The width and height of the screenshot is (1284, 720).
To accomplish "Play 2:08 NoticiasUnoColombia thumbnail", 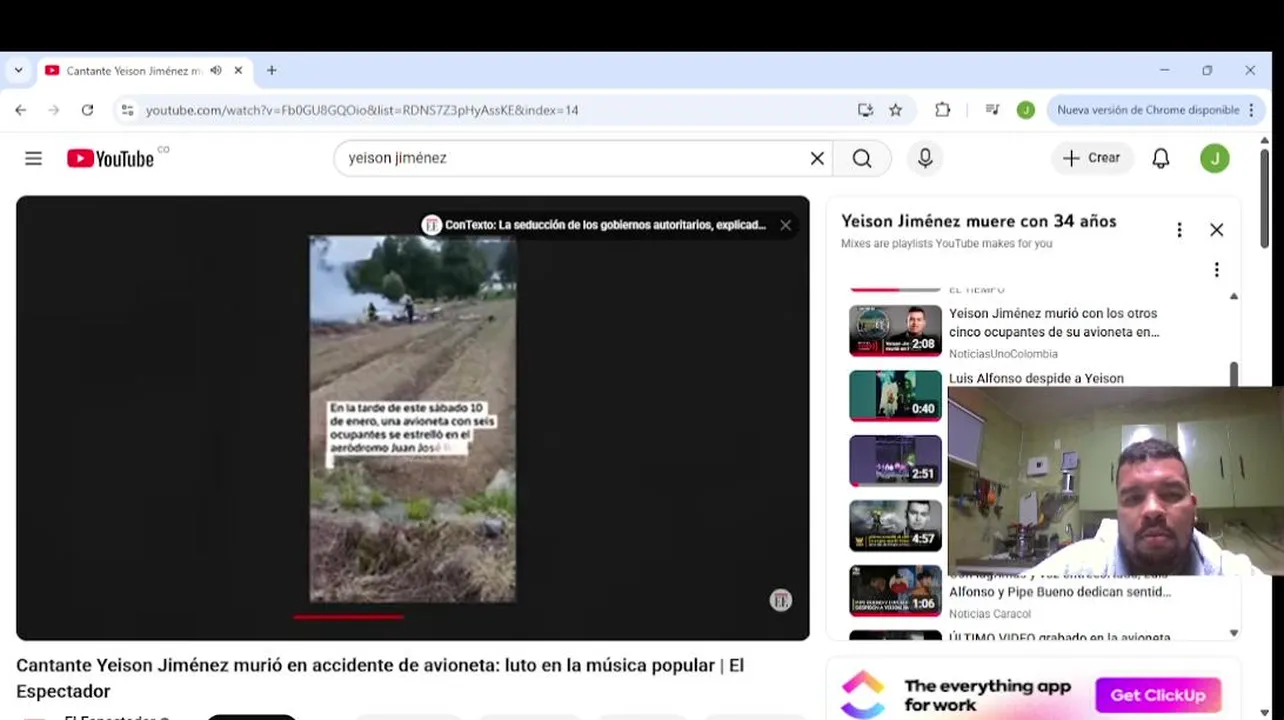I will click(895, 330).
